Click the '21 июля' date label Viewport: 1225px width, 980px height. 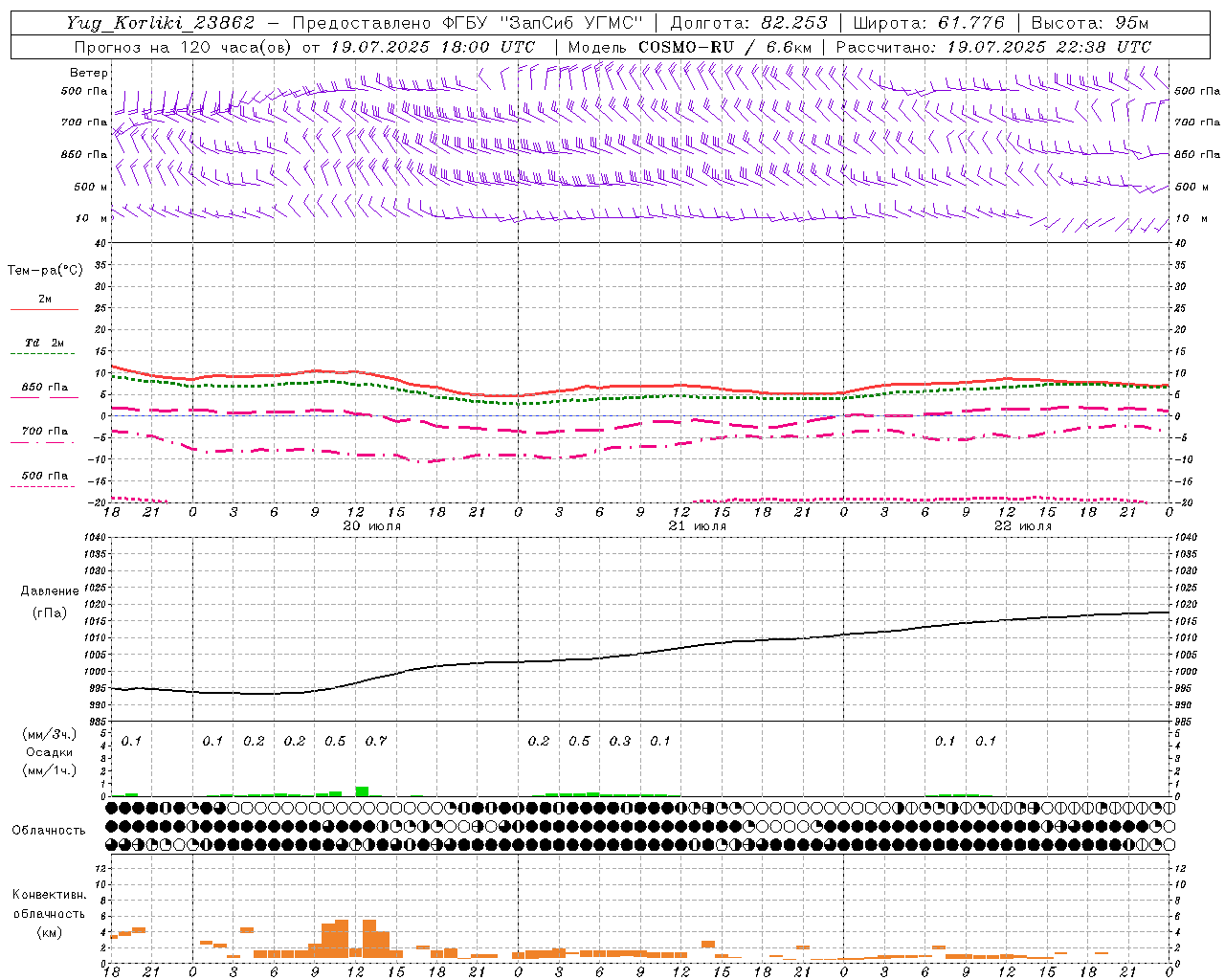point(698,526)
